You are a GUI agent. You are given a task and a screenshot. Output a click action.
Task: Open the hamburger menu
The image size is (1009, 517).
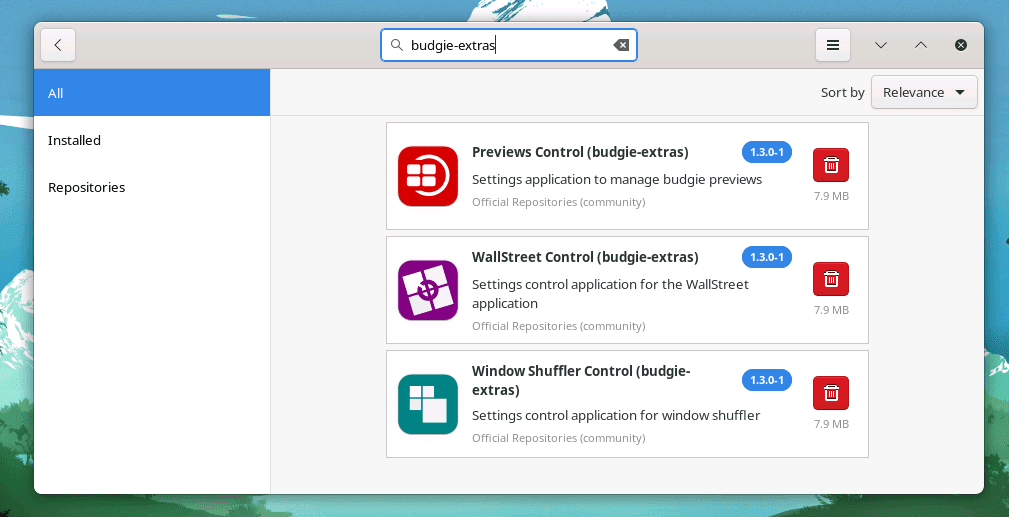(833, 45)
